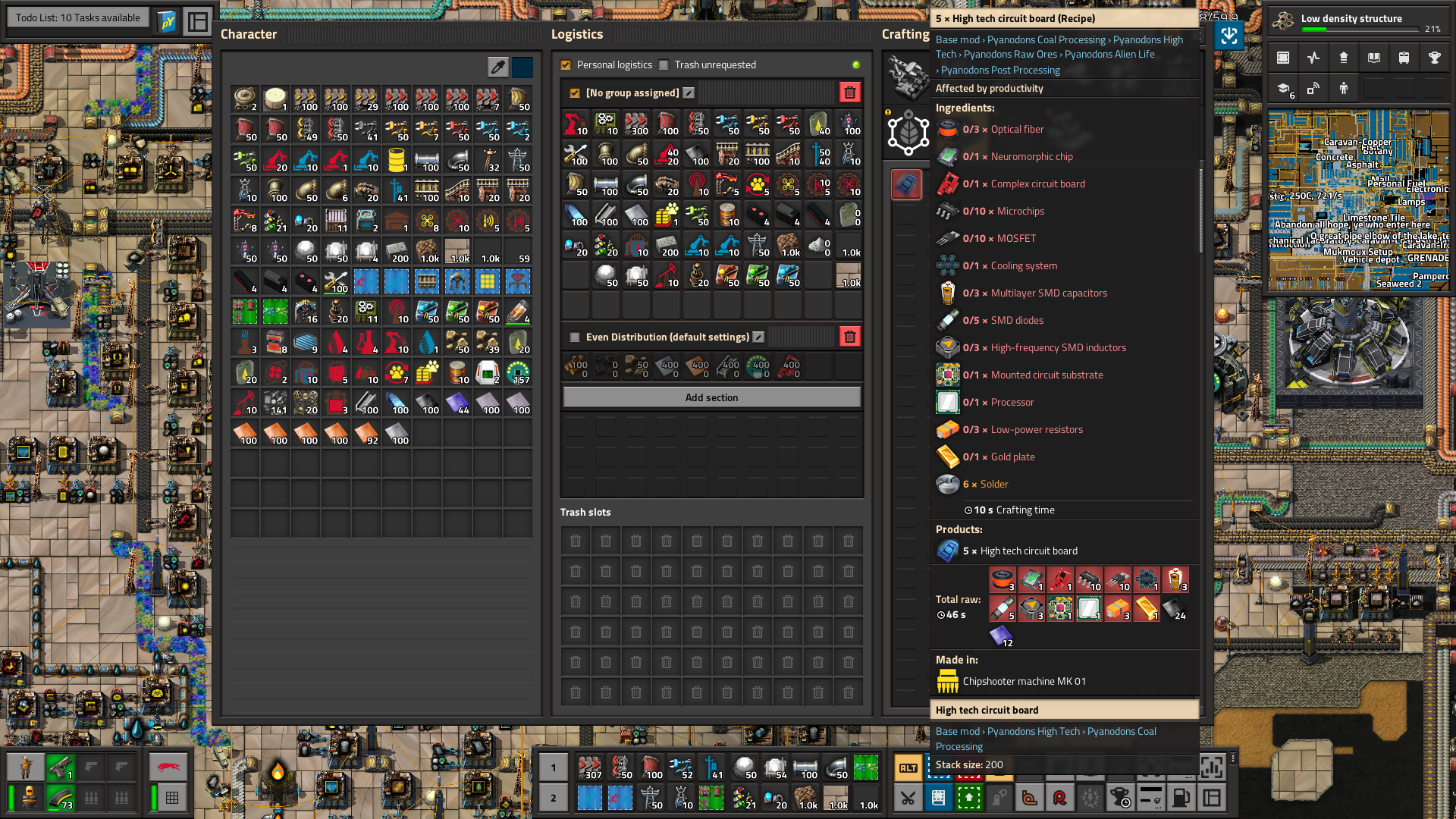Click the eyedropper color picker icon

click(x=497, y=67)
